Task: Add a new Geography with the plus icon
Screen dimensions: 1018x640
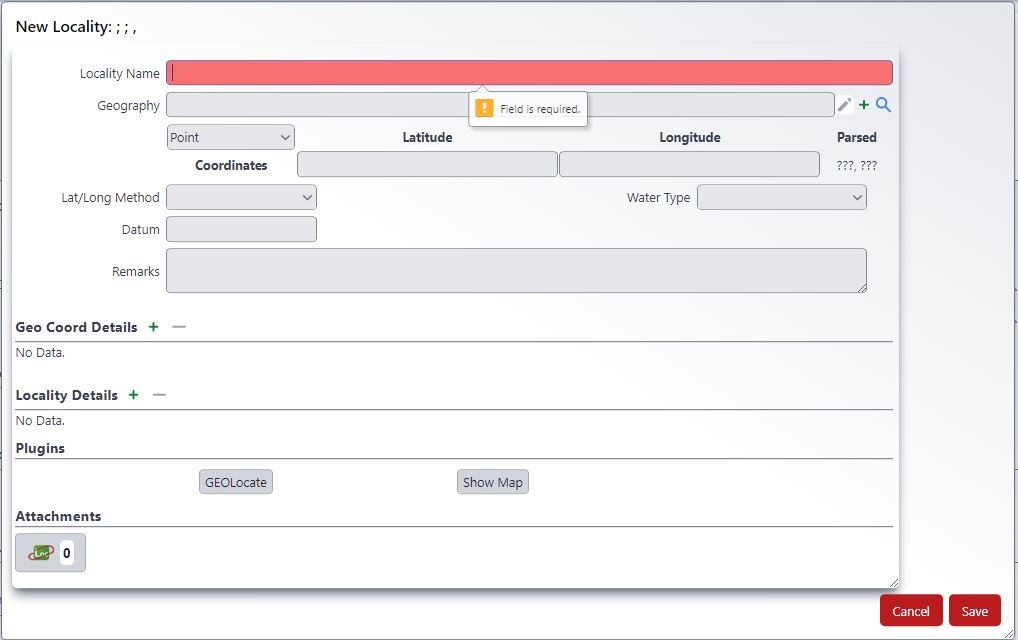Action: [x=864, y=104]
